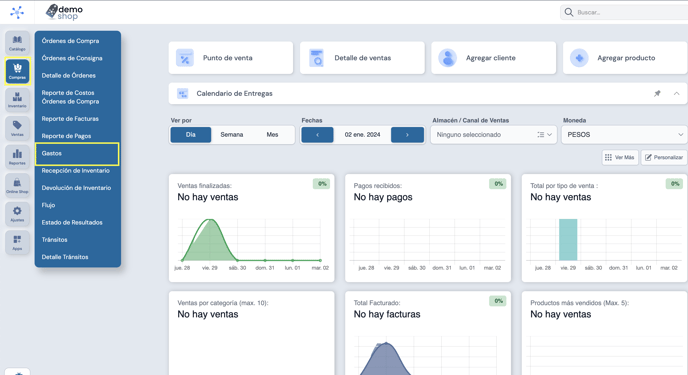
Task: Click the Punto de venta shortcut card
Action: [x=231, y=58]
